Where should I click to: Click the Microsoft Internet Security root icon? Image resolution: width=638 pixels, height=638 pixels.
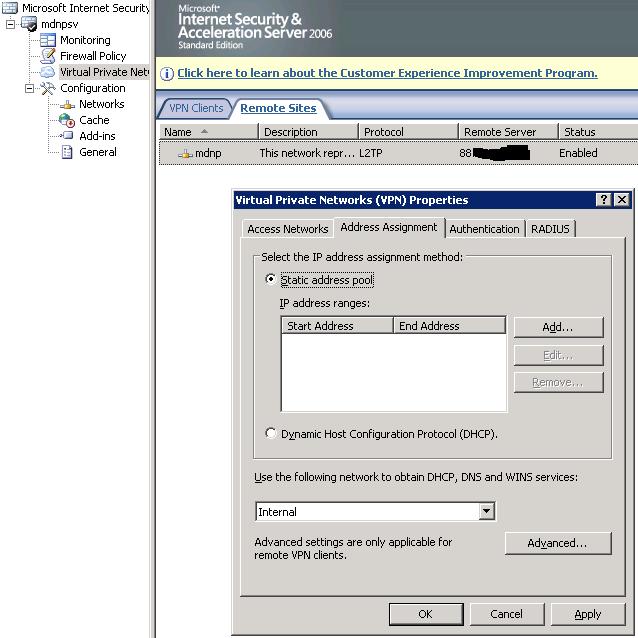[x=10, y=8]
